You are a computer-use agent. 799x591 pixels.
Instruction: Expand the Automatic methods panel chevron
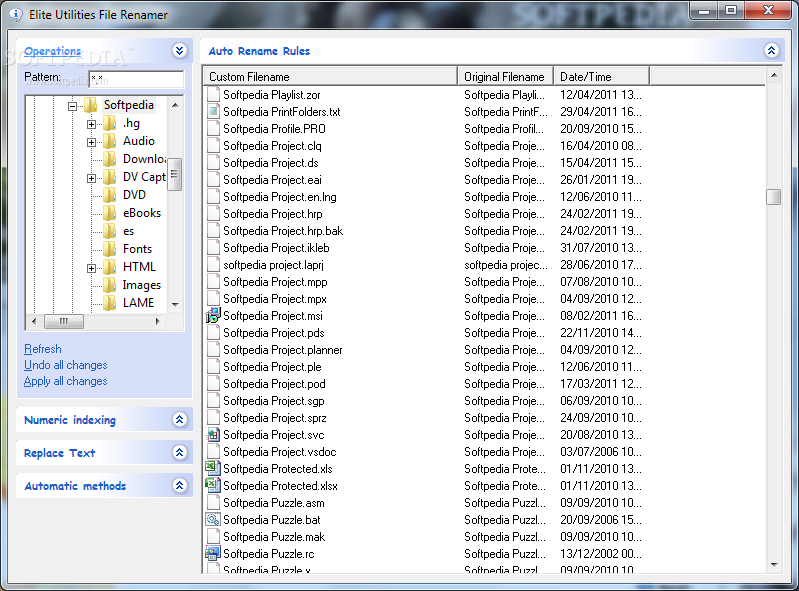(179, 486)
